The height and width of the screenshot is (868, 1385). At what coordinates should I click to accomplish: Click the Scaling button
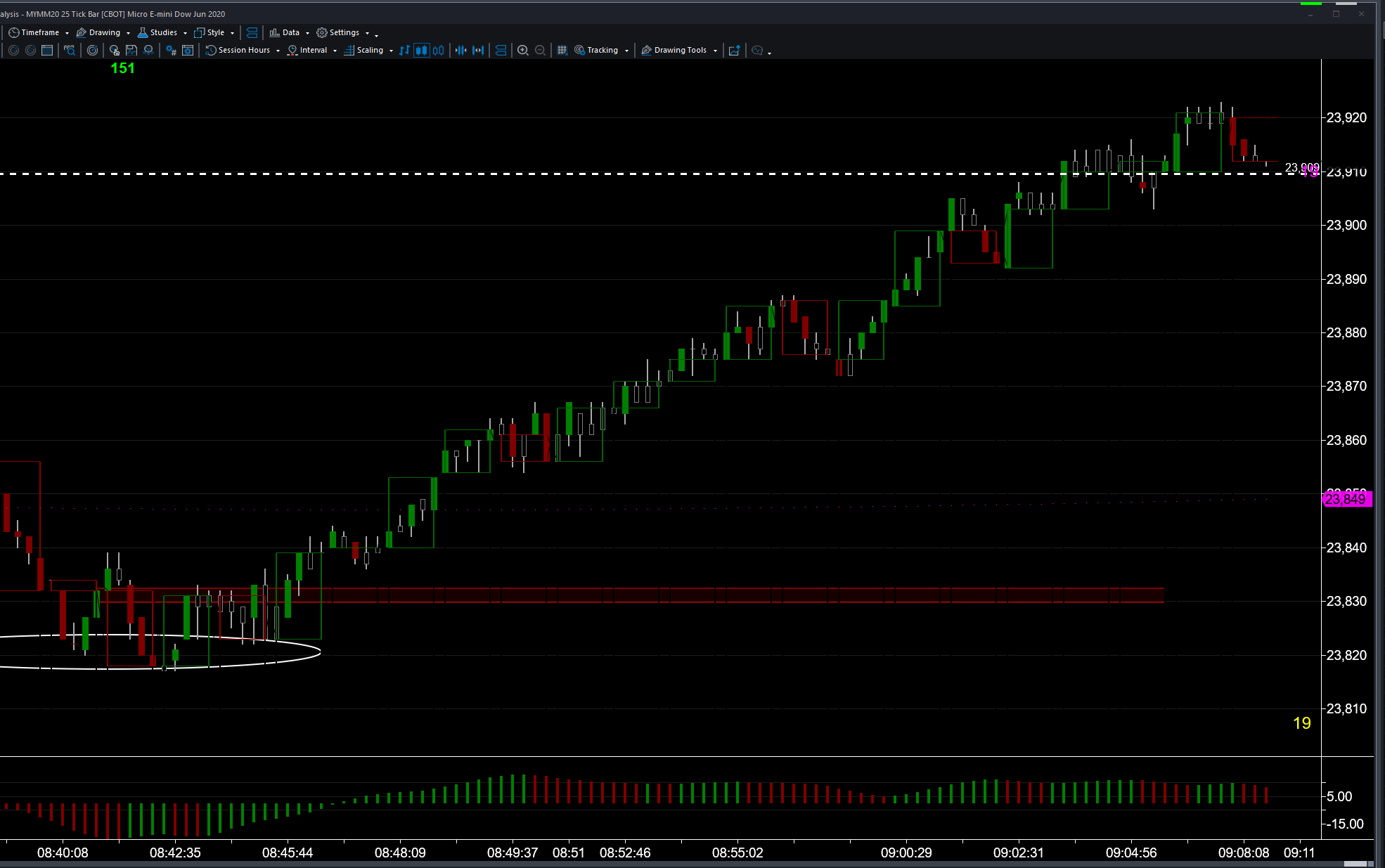[x=369, y=50]
